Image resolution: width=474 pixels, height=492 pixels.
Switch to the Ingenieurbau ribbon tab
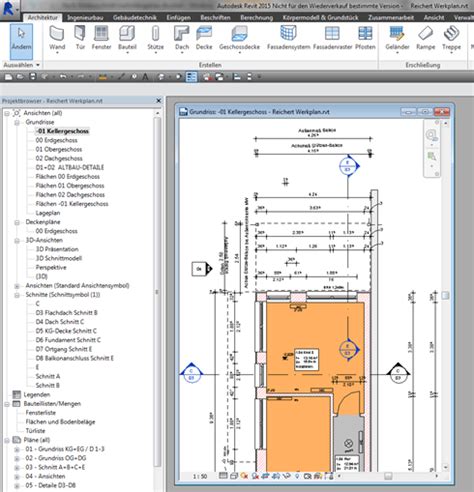point(85,17)
